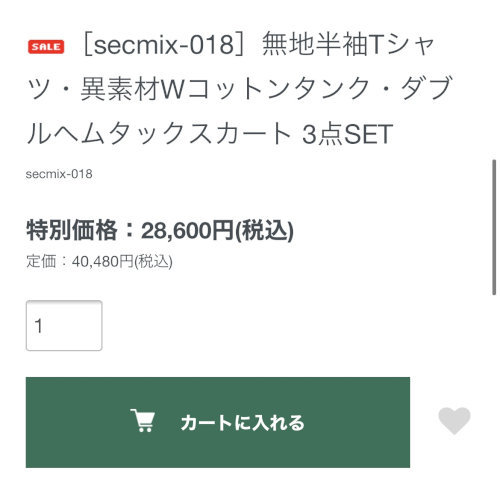Screen dimensions: 500x500
Task: Click the small (税込) after regular price
Action: pyautogui.click(x=153, y=261)
